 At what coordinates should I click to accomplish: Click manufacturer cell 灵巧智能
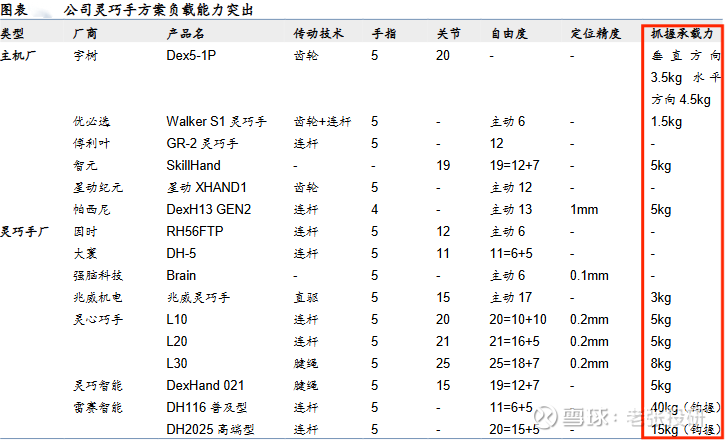[x=98, y=385]
